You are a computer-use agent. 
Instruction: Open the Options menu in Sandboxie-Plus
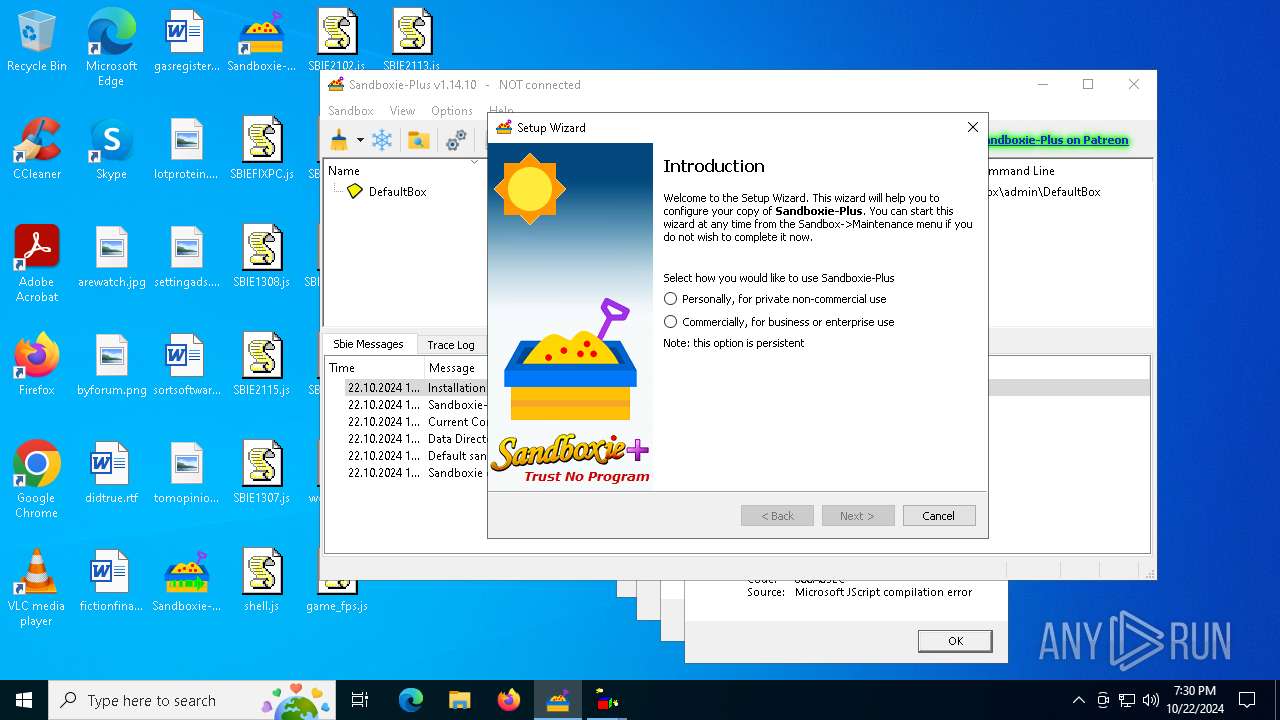(452, 111)
